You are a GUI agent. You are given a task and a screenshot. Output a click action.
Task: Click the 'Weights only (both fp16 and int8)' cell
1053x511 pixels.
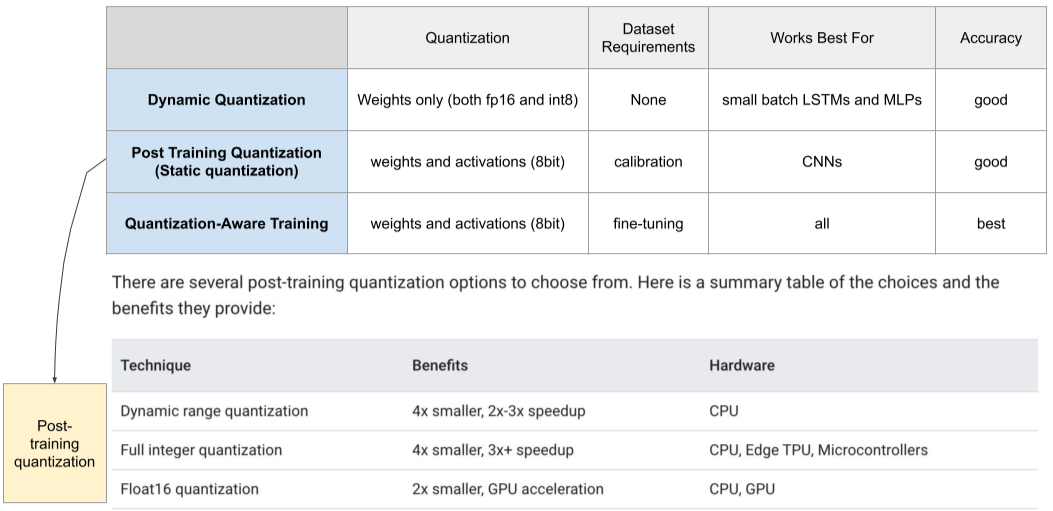(467, 100)
